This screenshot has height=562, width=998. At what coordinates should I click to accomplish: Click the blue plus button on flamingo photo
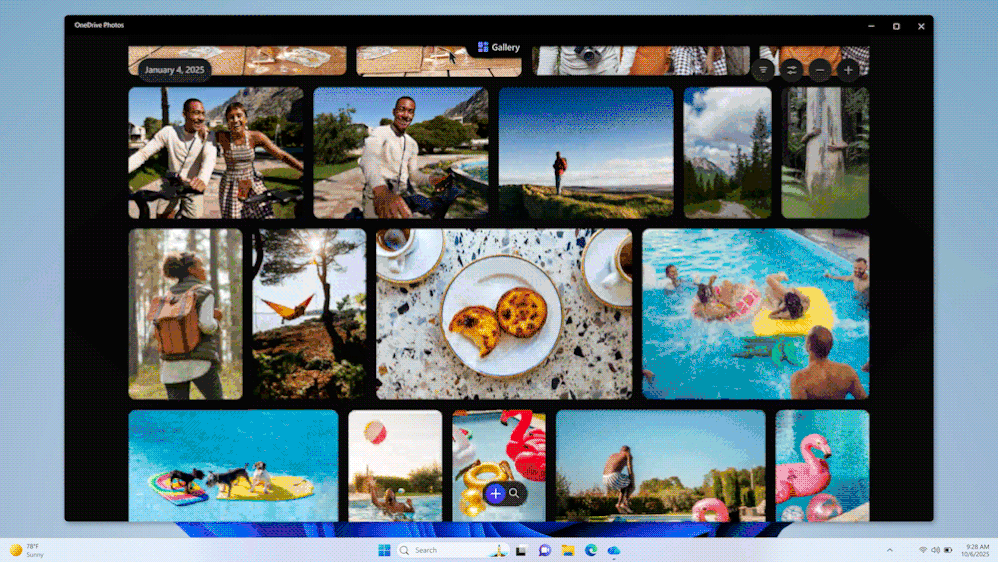point(495,493)
